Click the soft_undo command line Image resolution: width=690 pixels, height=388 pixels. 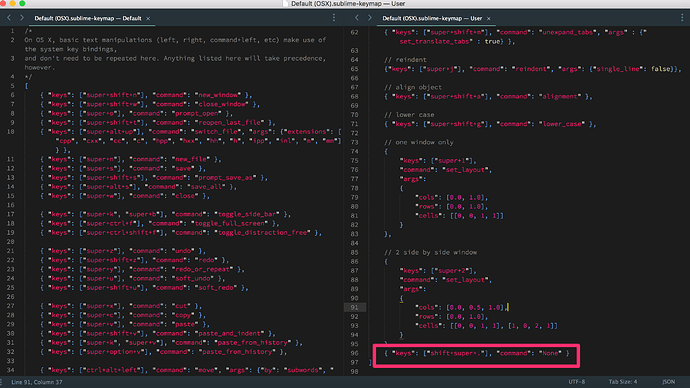[132, 278]
